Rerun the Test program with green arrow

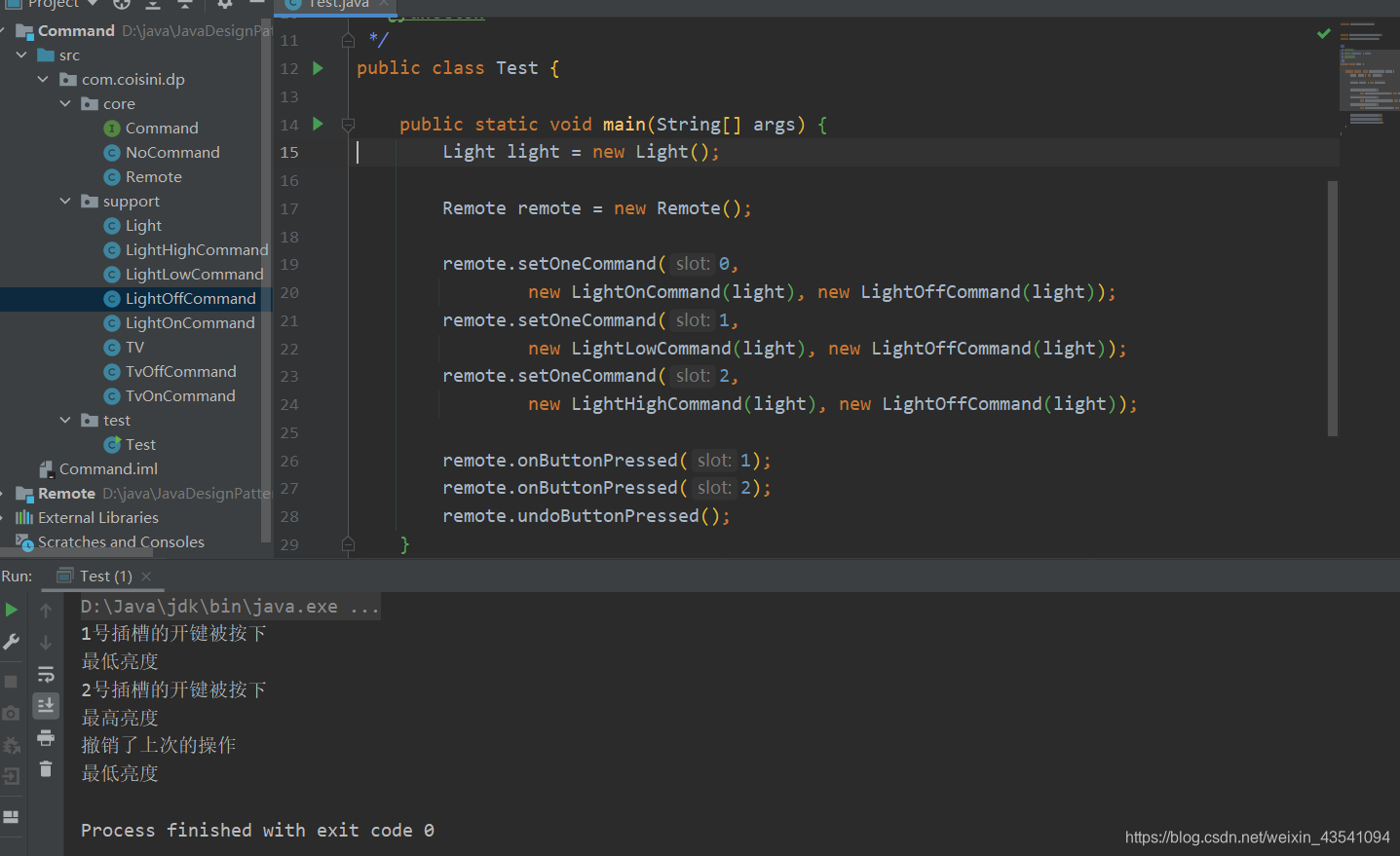[12, 610]
